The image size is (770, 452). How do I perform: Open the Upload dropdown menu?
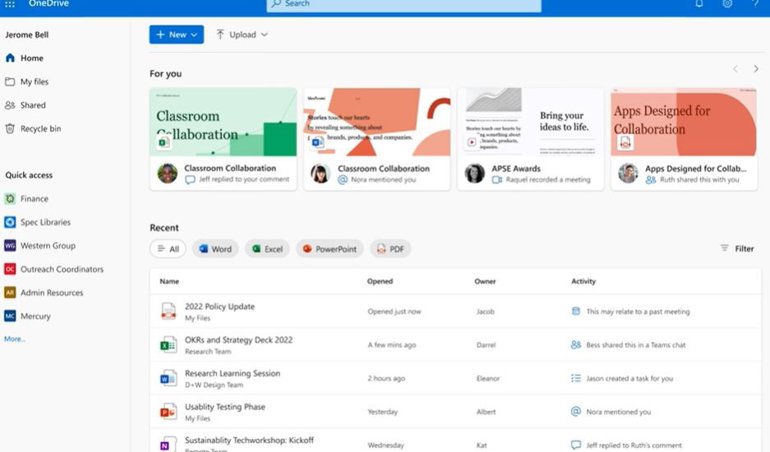click(242, 35)
